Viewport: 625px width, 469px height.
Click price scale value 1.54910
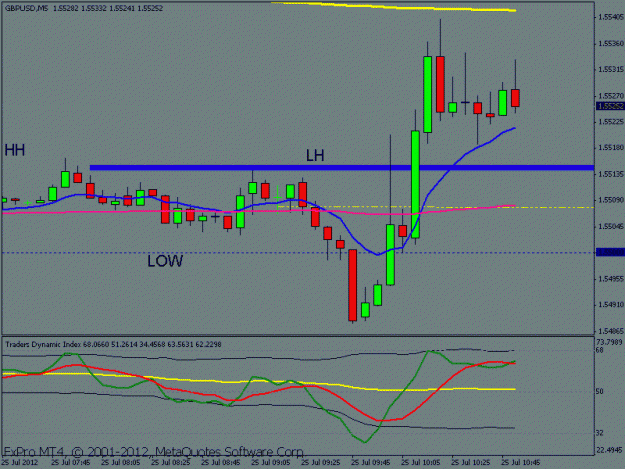pos(610,305)
